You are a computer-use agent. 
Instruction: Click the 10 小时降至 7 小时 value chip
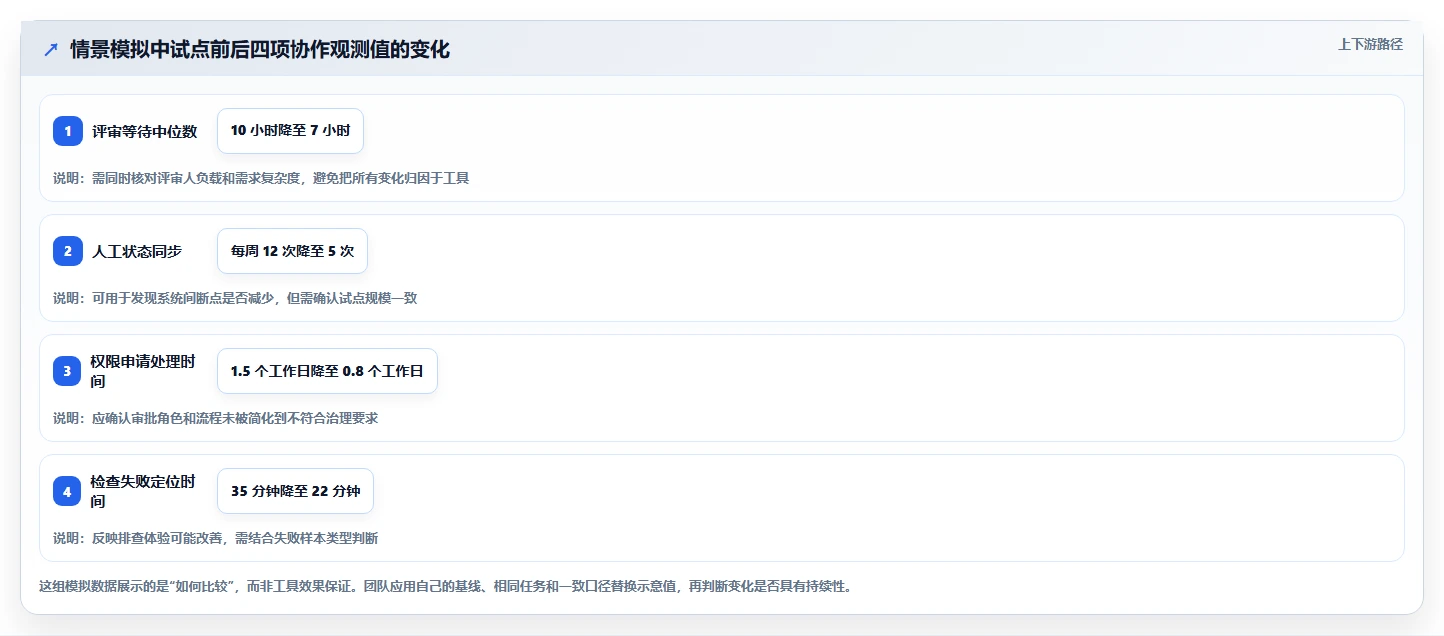(x=290, y=131)
